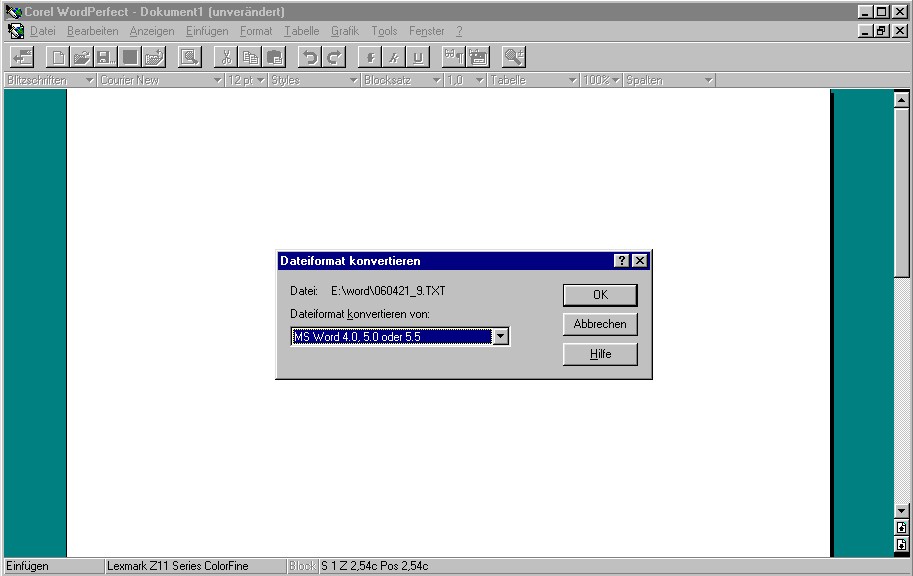Click the file path E:\word\060421_9.TXT
This screenshot has height=576, width=913.
coord(388,291)
